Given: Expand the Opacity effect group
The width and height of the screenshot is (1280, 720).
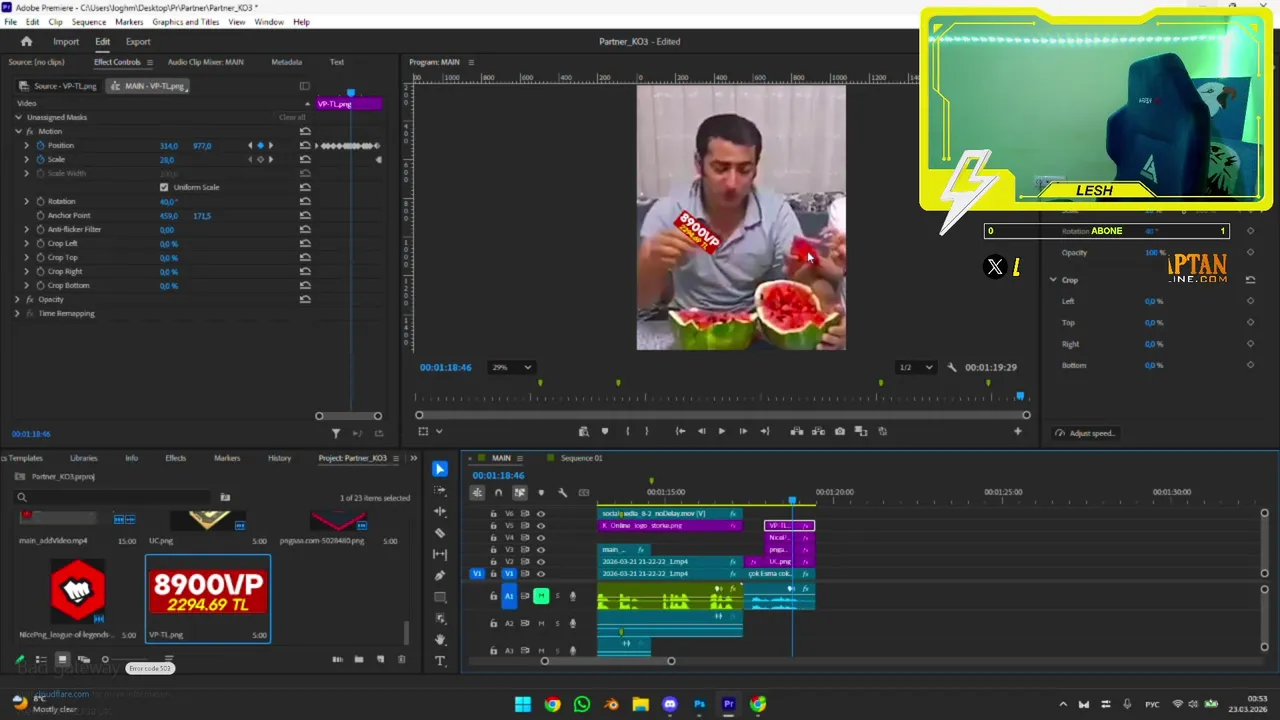Looking at the screenshot, I should 18,299.
